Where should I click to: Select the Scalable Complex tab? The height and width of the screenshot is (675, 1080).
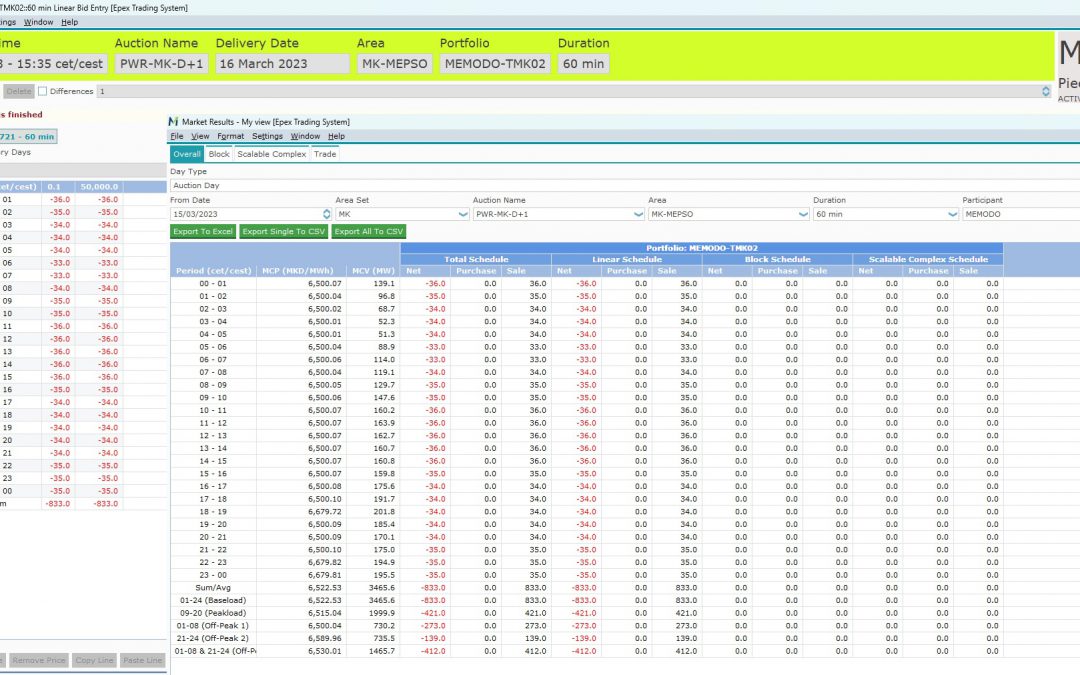tap(271, 154)
